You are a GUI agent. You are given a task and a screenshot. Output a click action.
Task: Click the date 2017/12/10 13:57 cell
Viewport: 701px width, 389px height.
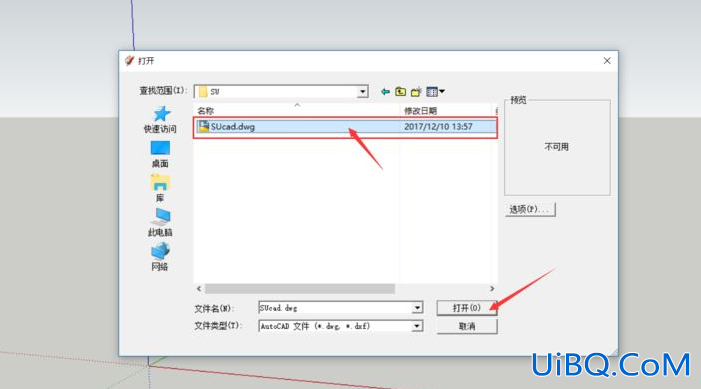click(438, 127)
